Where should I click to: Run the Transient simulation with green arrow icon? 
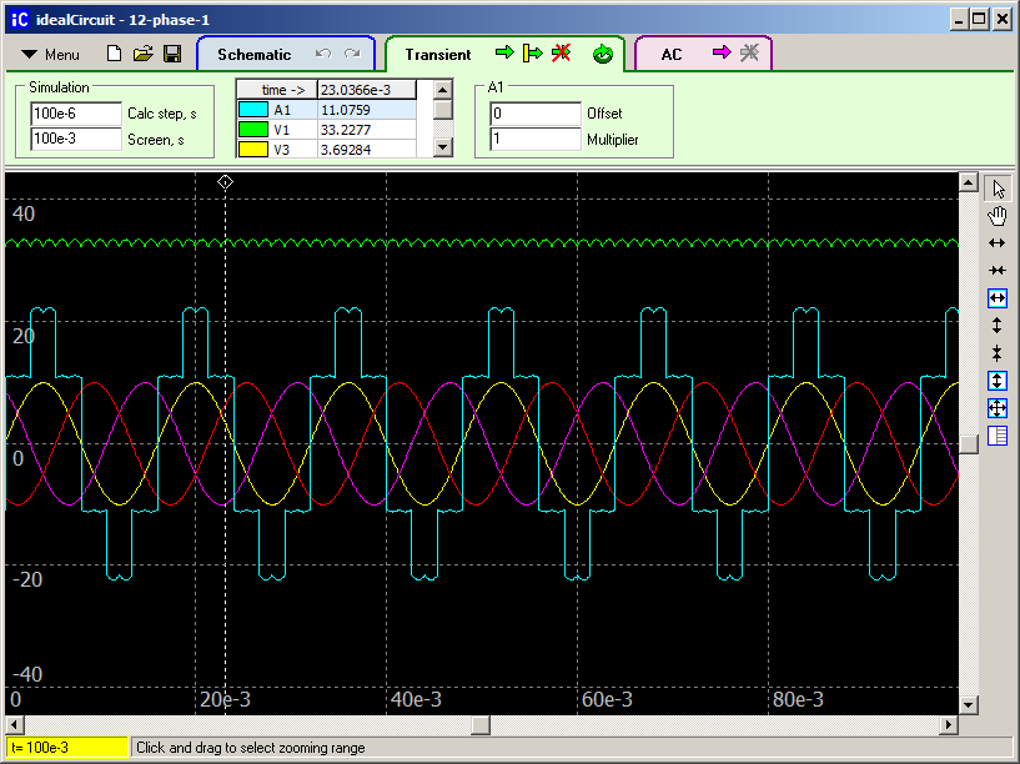[x=506, y=54]
